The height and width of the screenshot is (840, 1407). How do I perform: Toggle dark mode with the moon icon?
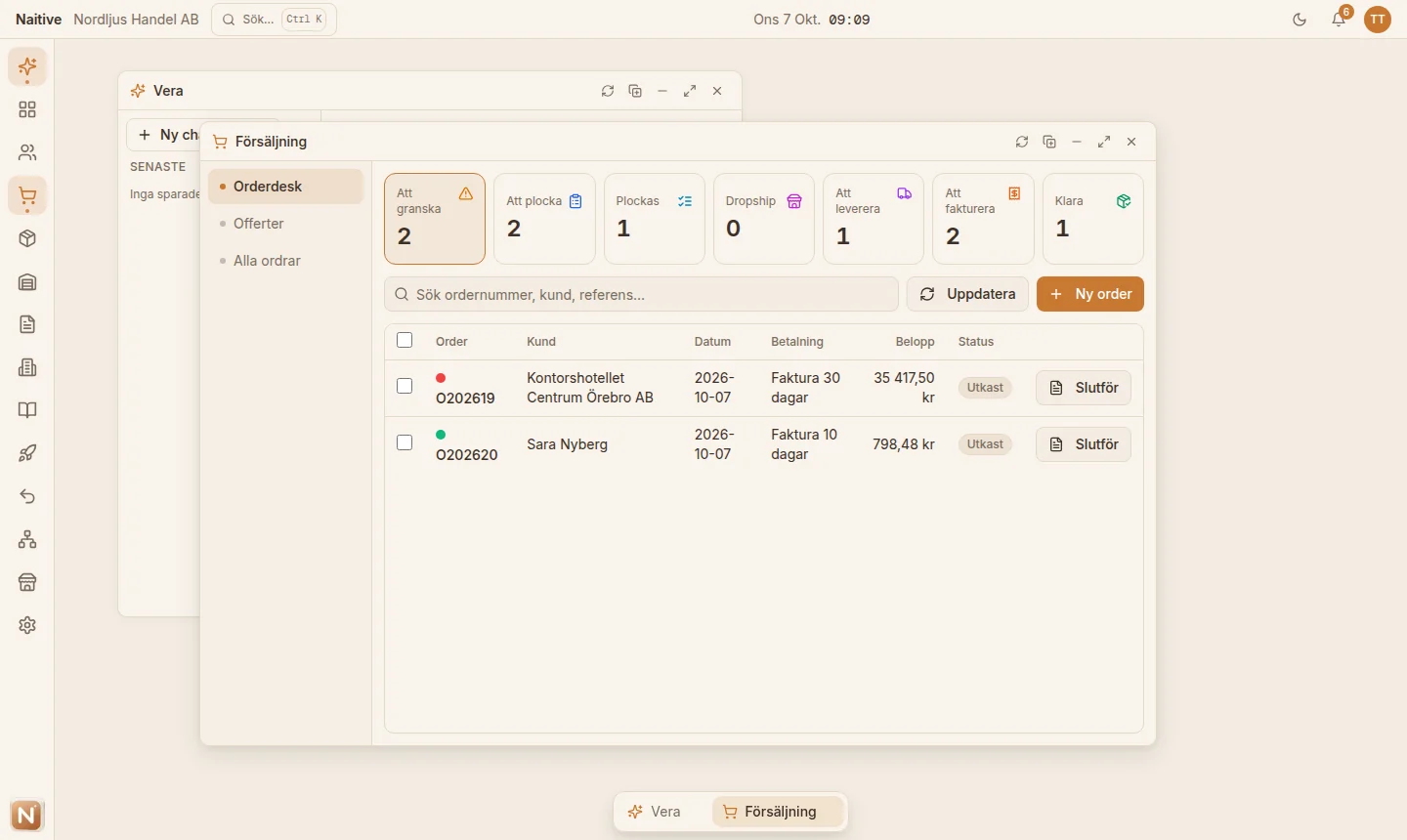1300,20
